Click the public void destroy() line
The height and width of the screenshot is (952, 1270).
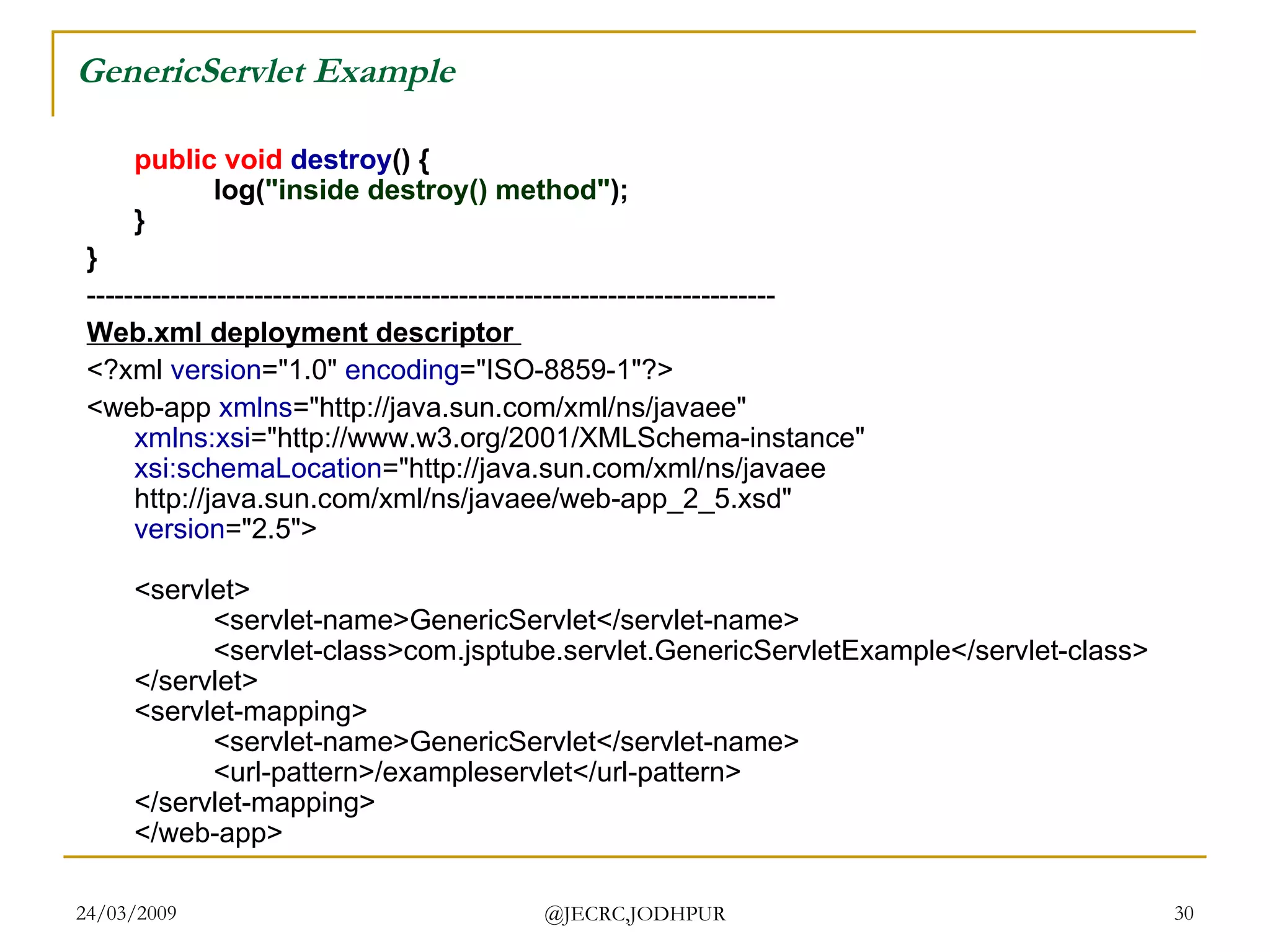point(282,160)
